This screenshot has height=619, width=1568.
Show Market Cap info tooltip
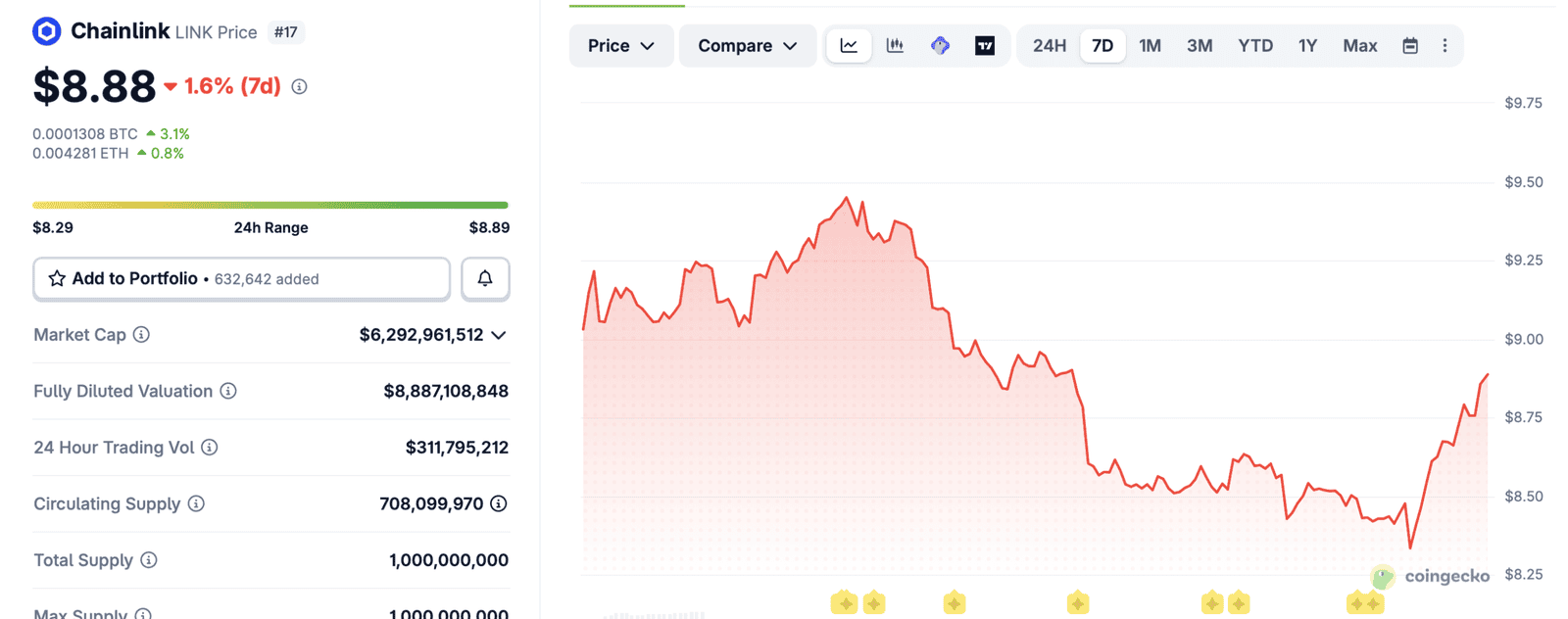coord(142,335)
